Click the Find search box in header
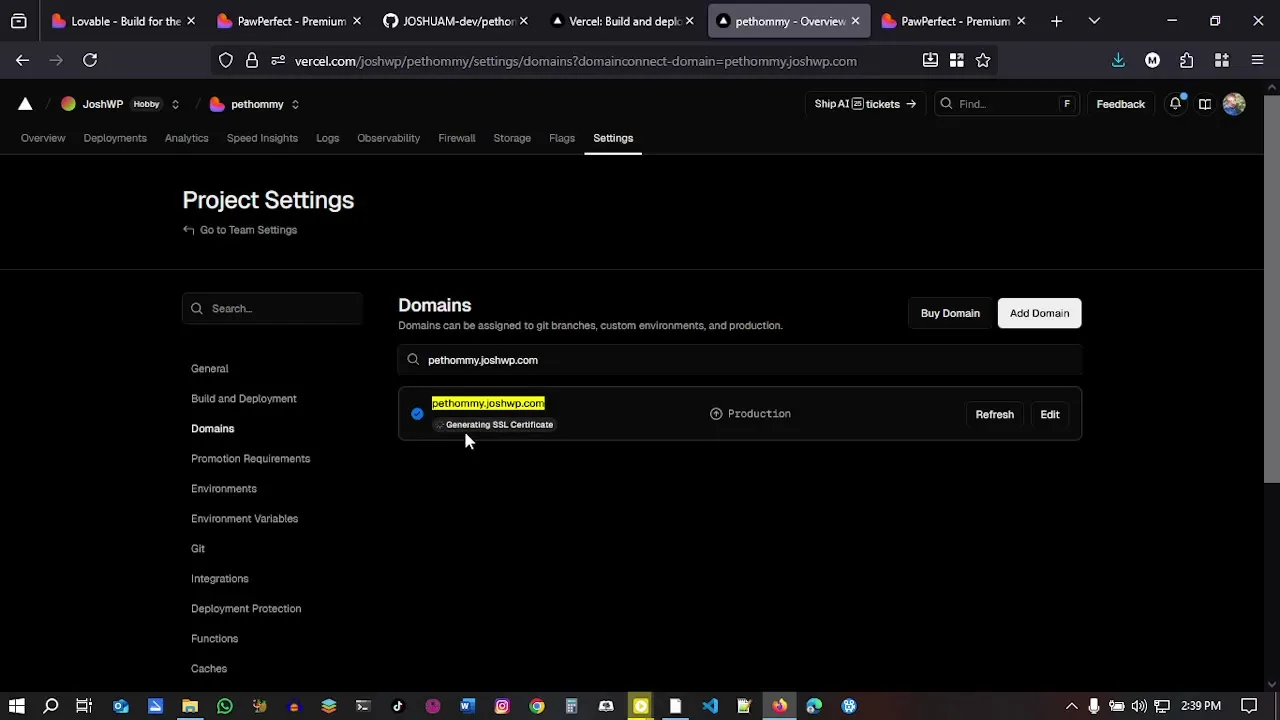 click(1006, 104)
